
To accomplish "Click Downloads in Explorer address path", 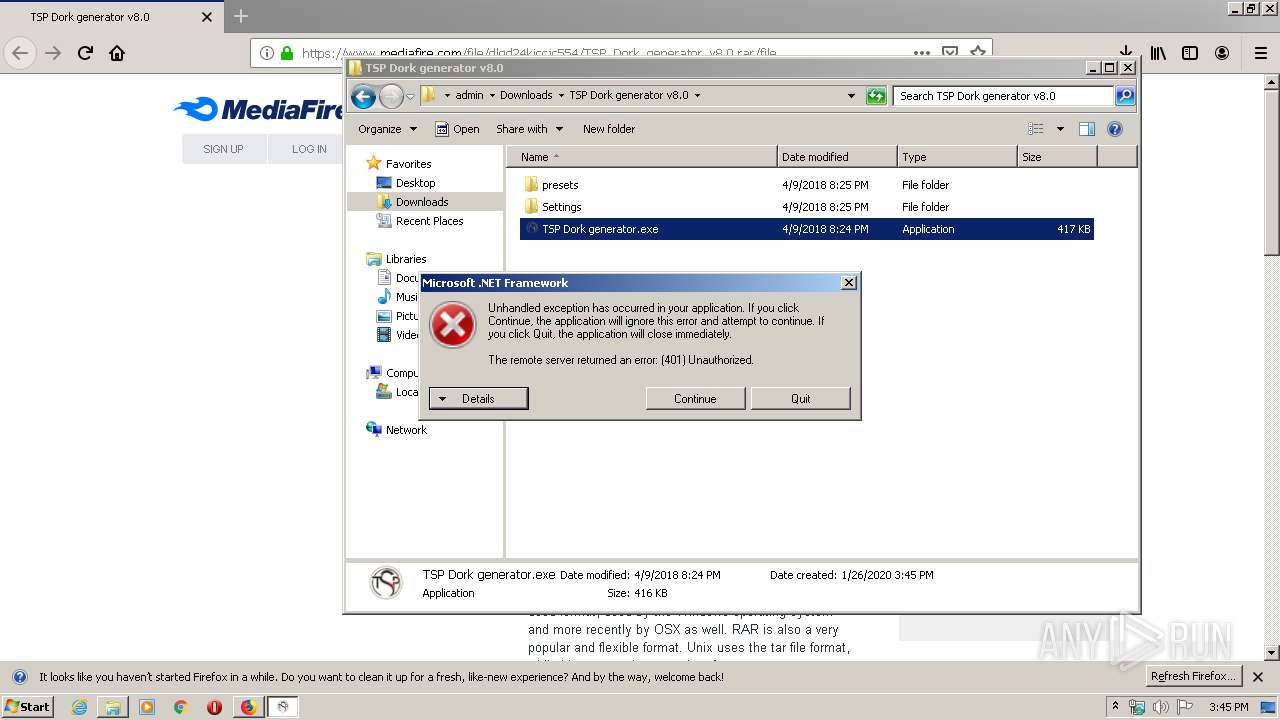I will [526, 96].
